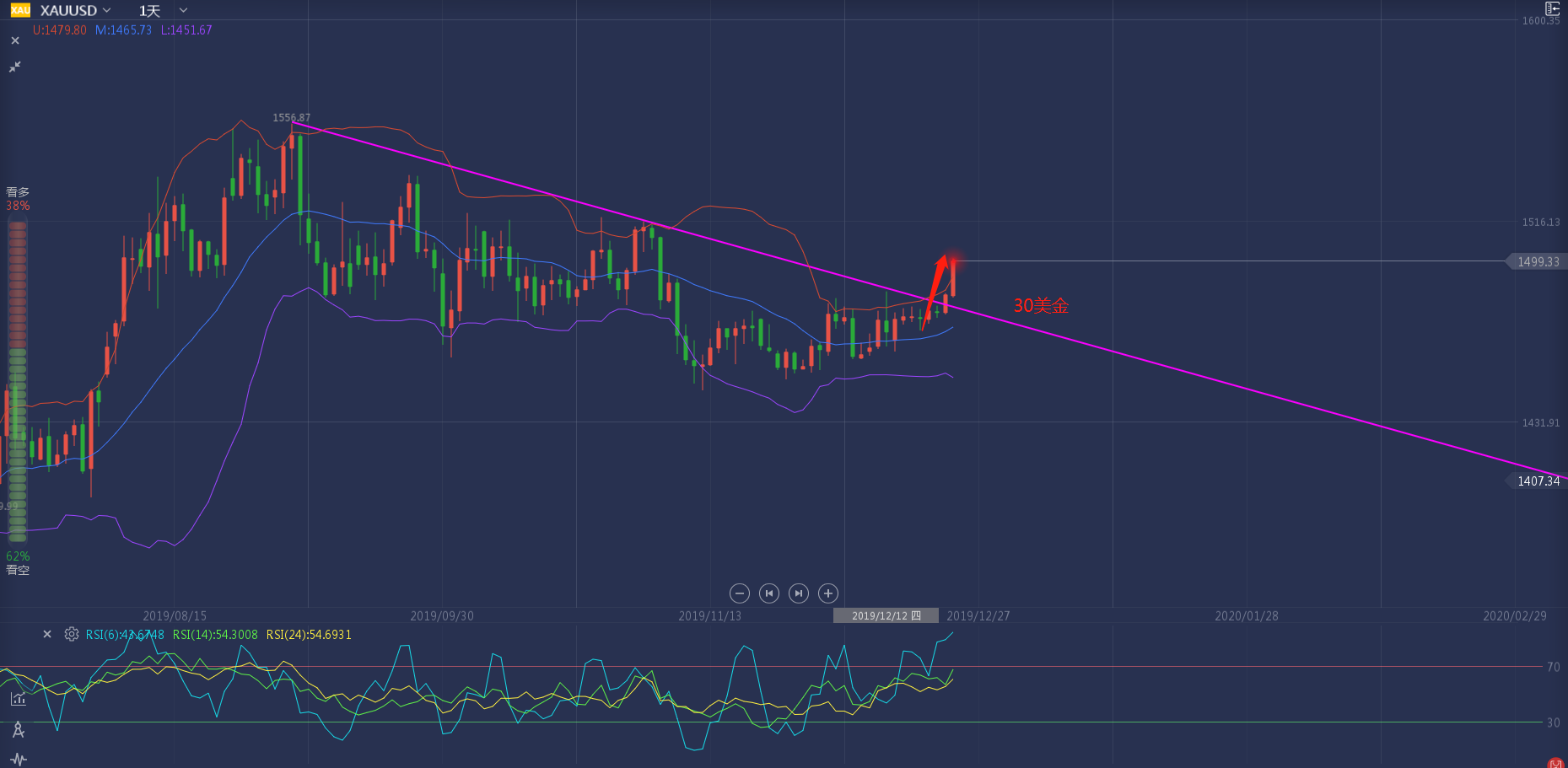This screenshot has width=1568, height=768.
Task: Click the RSI(6) value label
Action: pyautogui.click(x=125, y=635)
